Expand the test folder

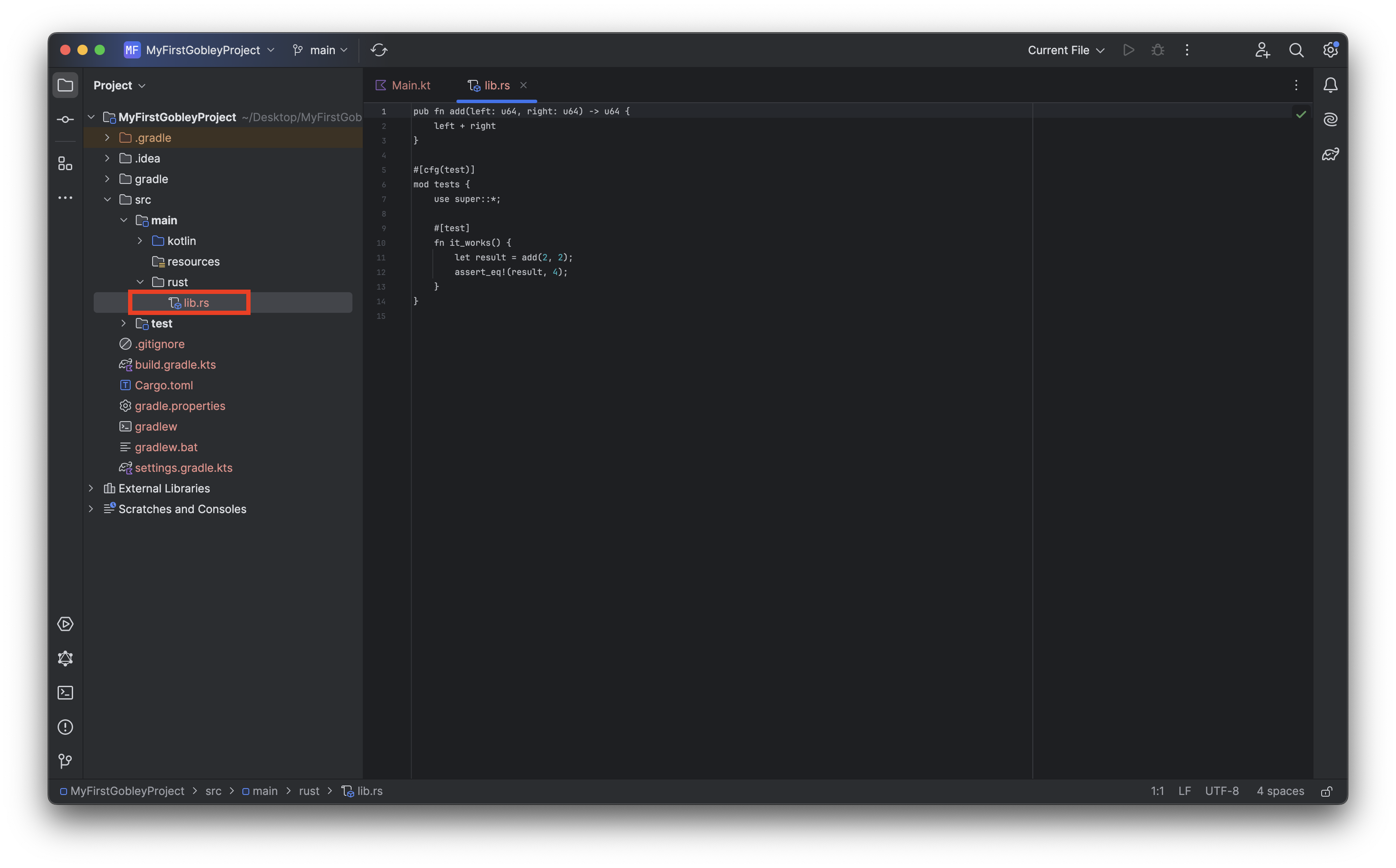click(123, 323)
